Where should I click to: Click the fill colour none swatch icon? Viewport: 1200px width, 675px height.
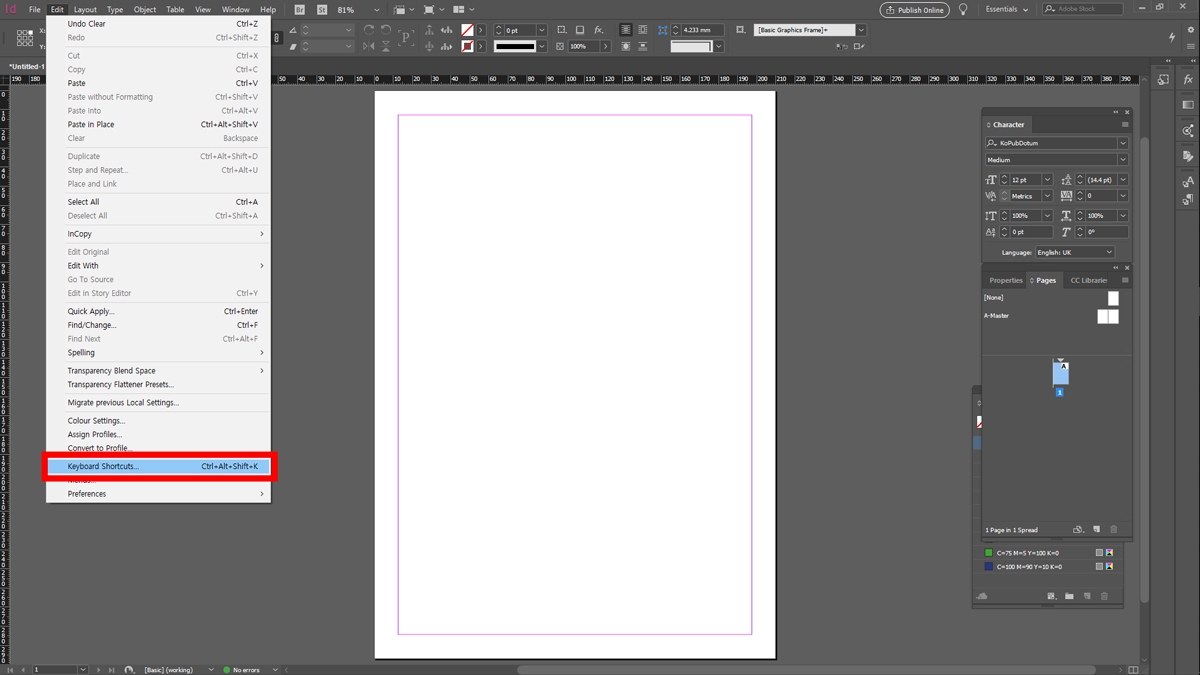[467, 30]
